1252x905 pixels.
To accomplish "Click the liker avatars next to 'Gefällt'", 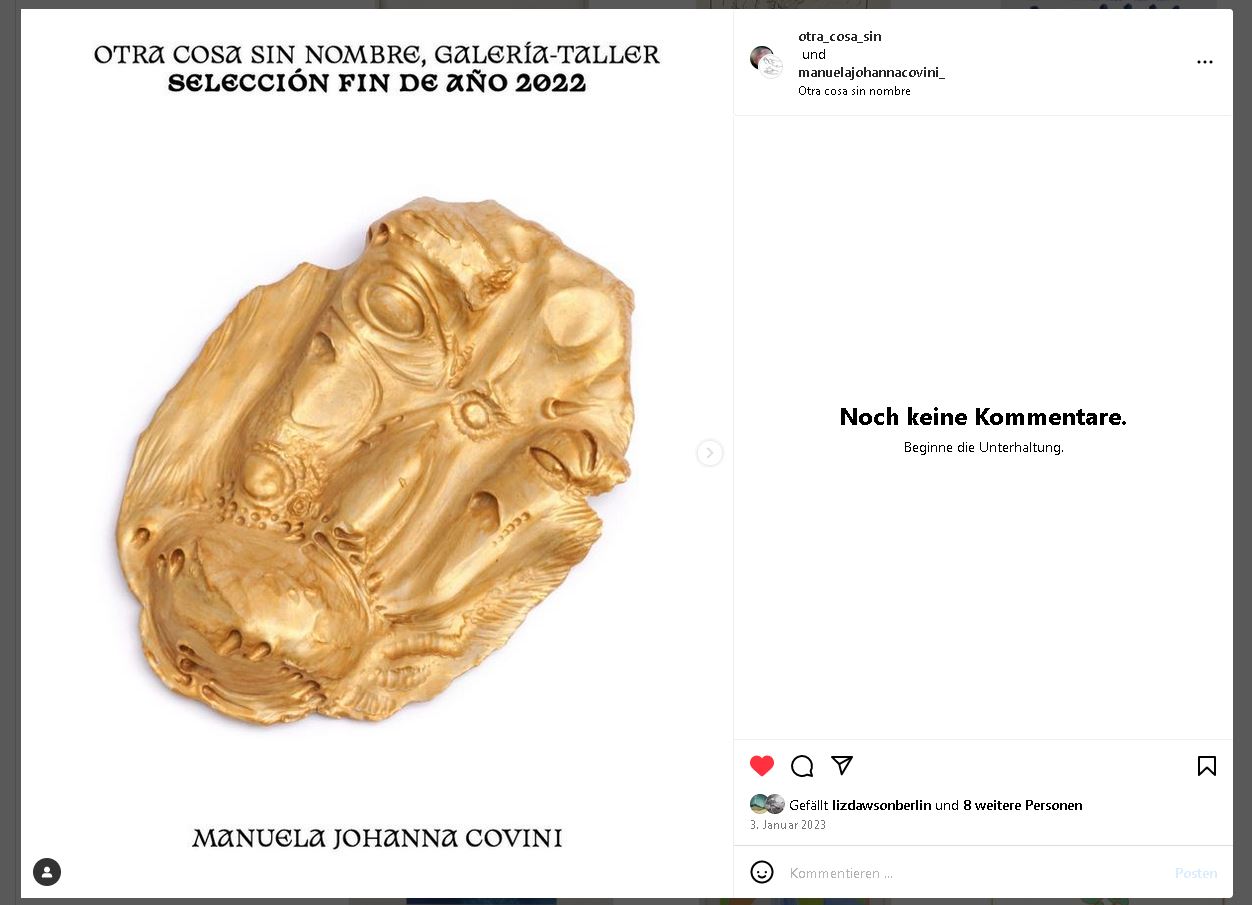I will pos(767,804).
